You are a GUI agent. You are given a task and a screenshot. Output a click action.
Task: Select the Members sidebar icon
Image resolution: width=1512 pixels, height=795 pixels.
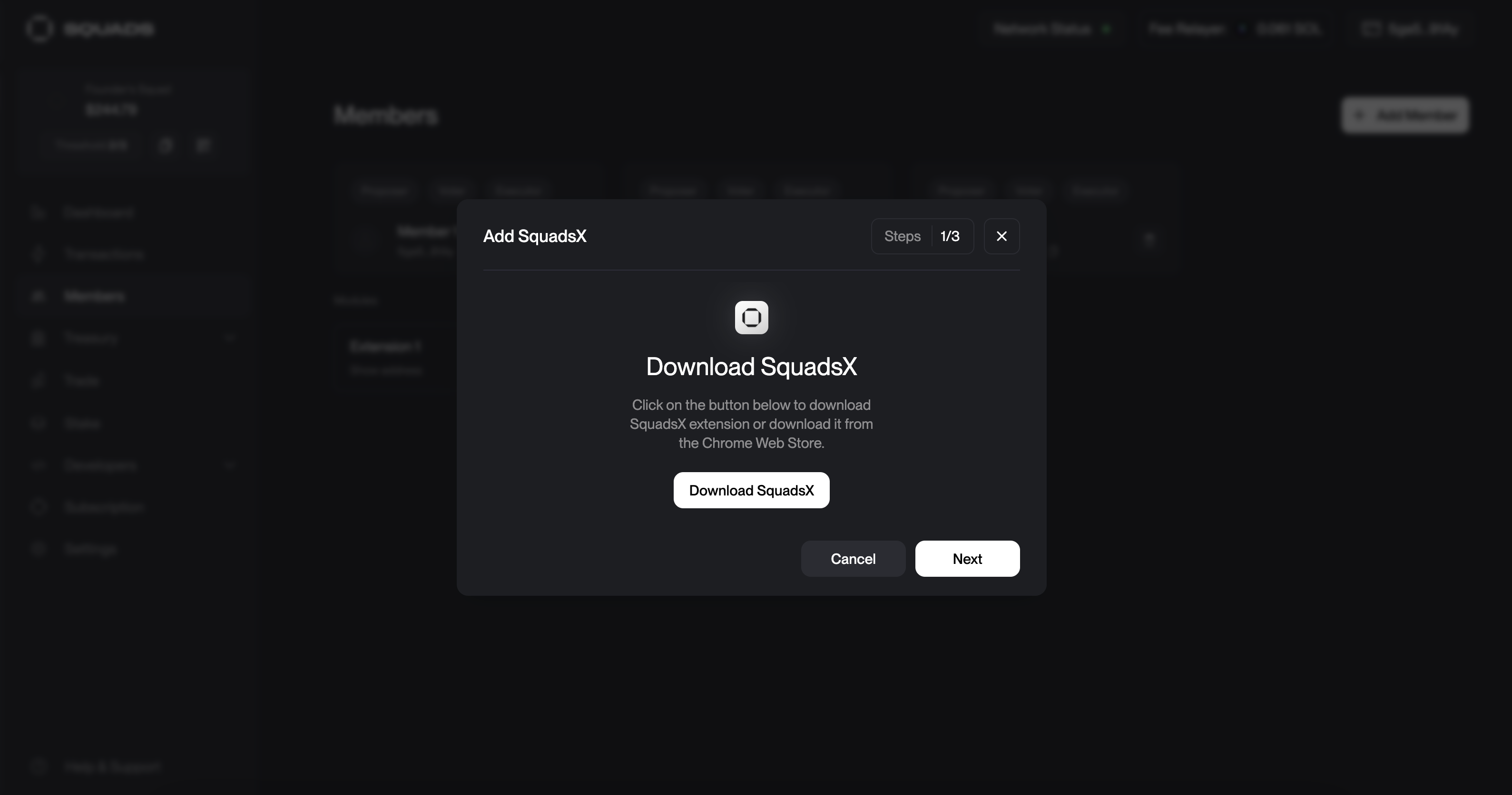click(38, 296)
